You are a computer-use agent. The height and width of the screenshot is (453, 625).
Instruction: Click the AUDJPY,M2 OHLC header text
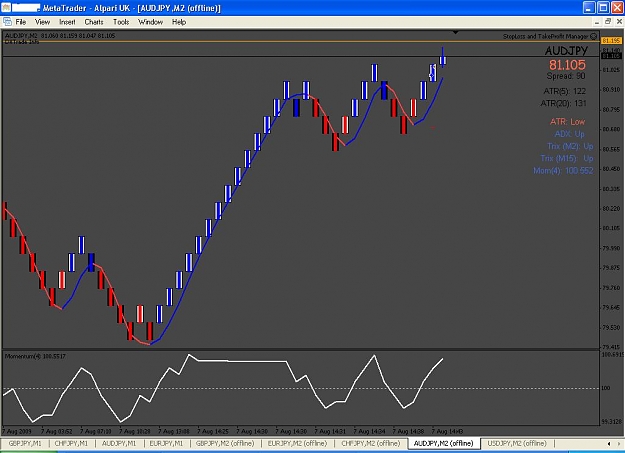pos(60,35)
